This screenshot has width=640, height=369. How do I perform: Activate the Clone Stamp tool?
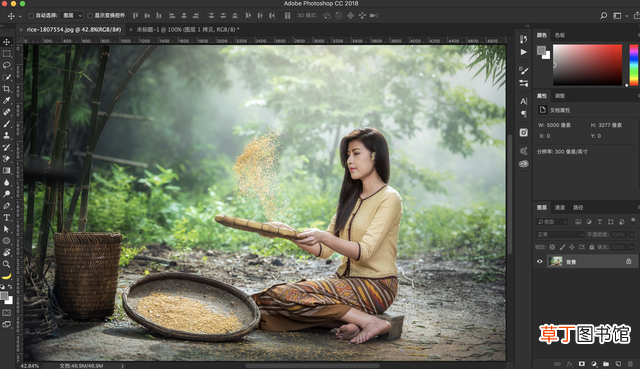tap(7, 135)
